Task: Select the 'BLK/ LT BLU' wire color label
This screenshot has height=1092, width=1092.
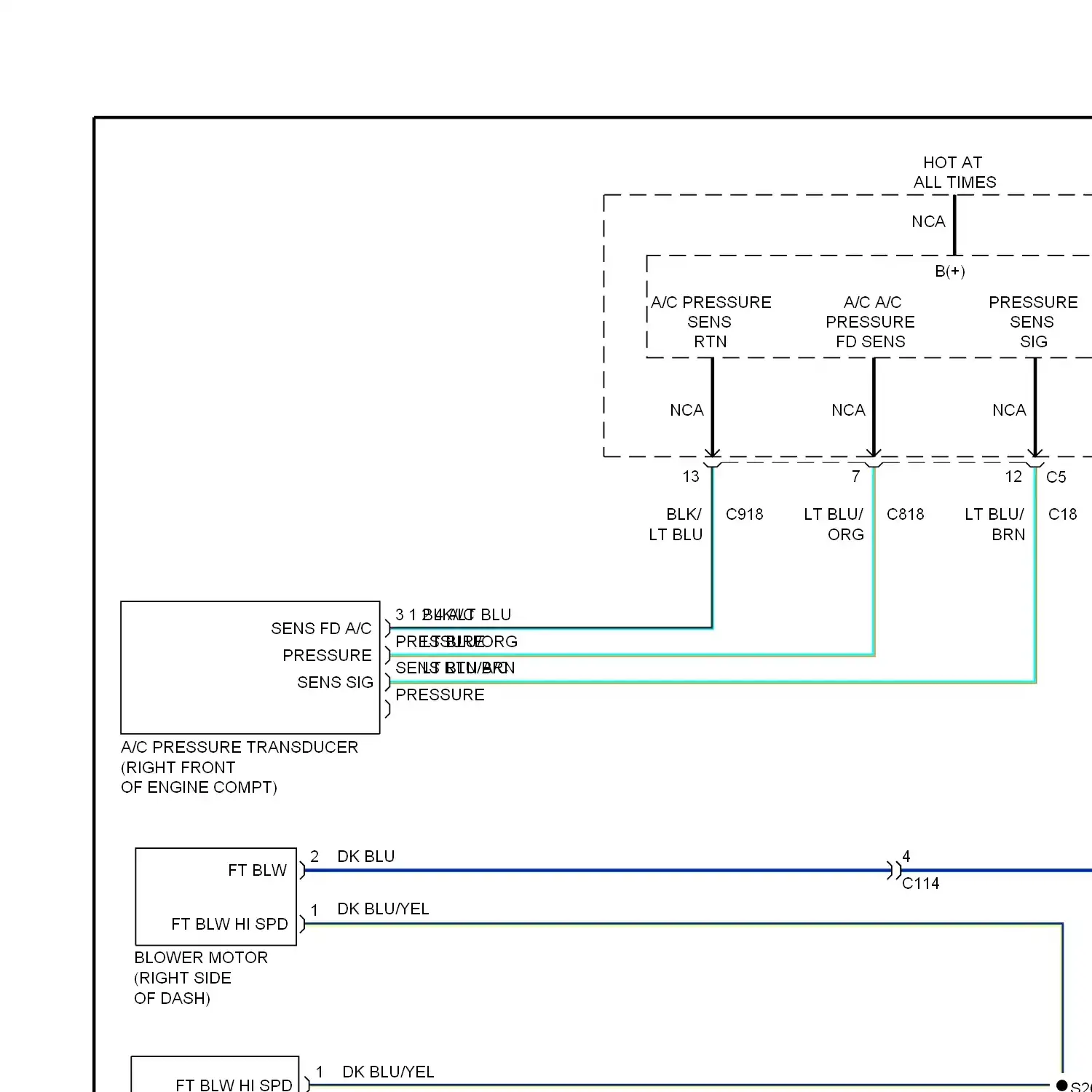Action: [676, 525]
